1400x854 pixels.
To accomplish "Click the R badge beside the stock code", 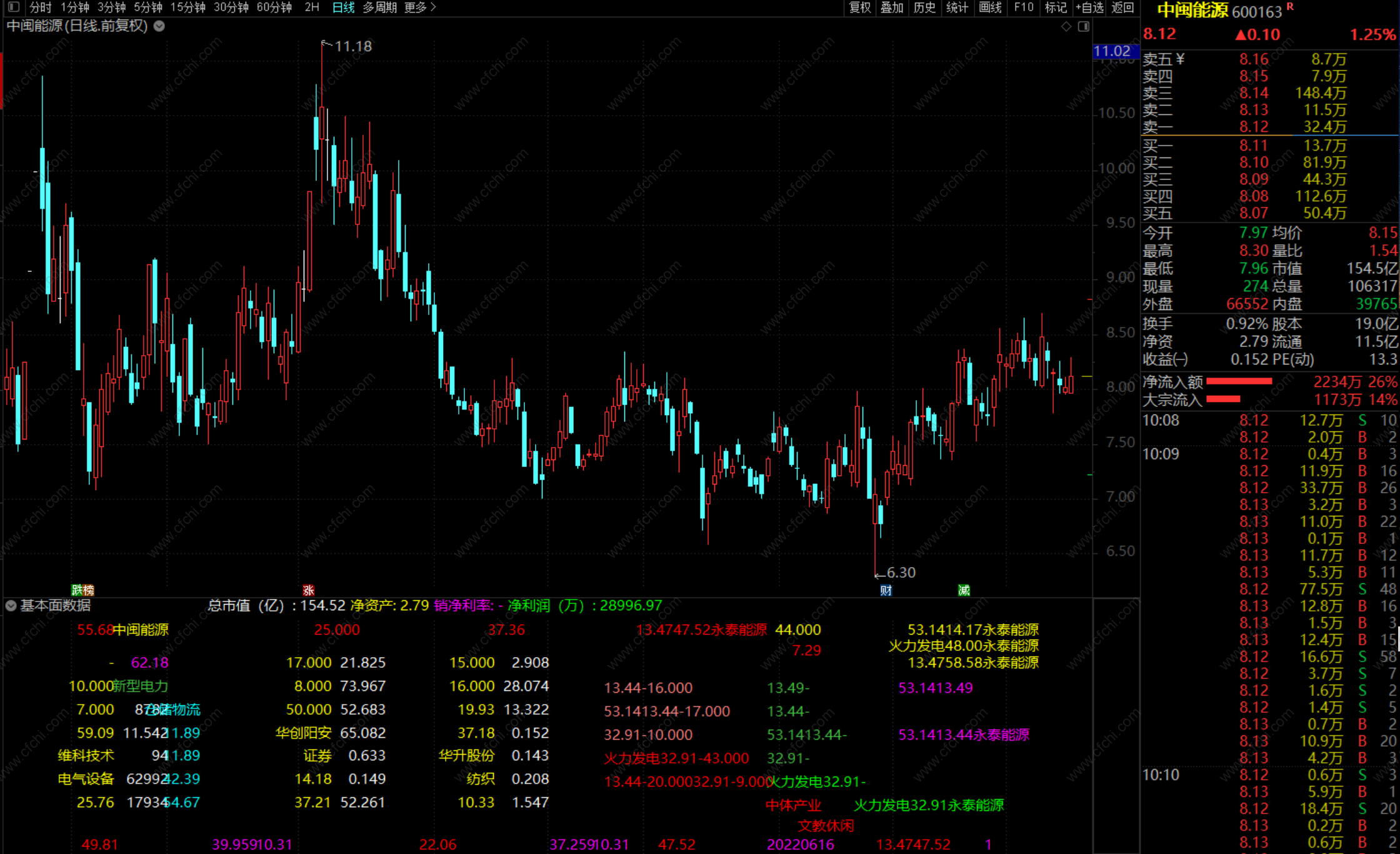I will point(1290,7).
